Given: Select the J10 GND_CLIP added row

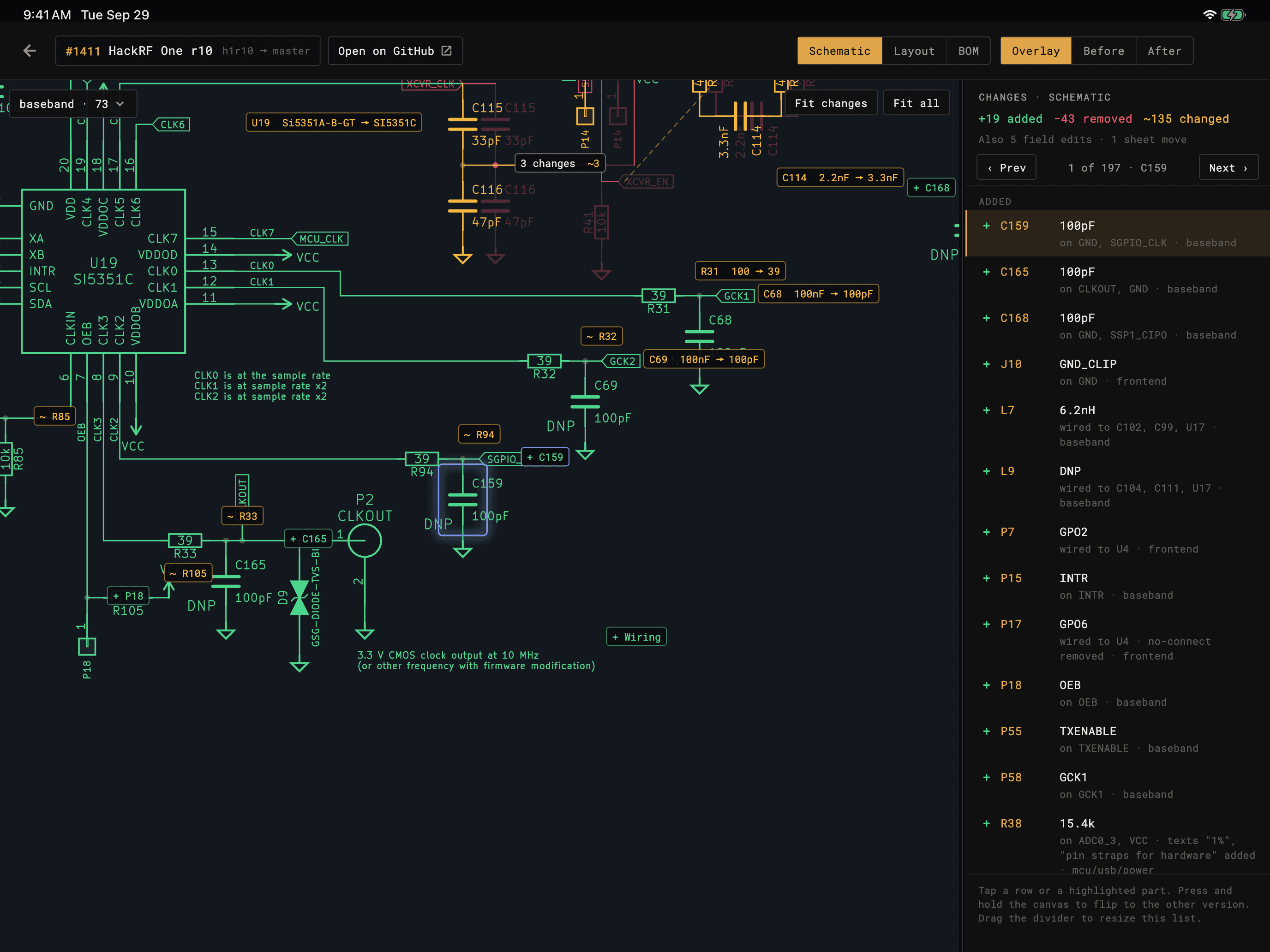Looking at the screenshot, I should pyautogui.click(x=1118, y=372).
